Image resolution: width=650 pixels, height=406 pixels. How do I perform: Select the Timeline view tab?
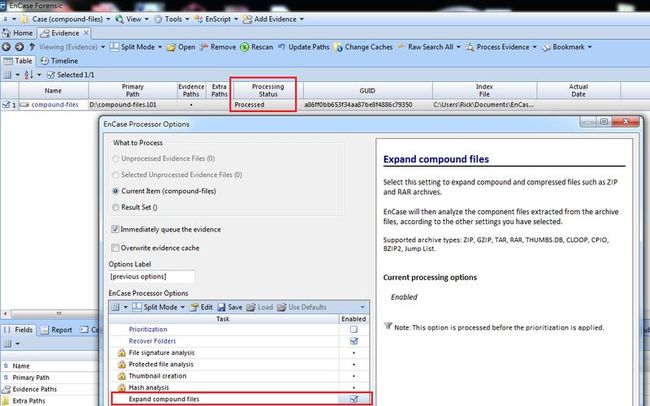(x=59, y=61)
